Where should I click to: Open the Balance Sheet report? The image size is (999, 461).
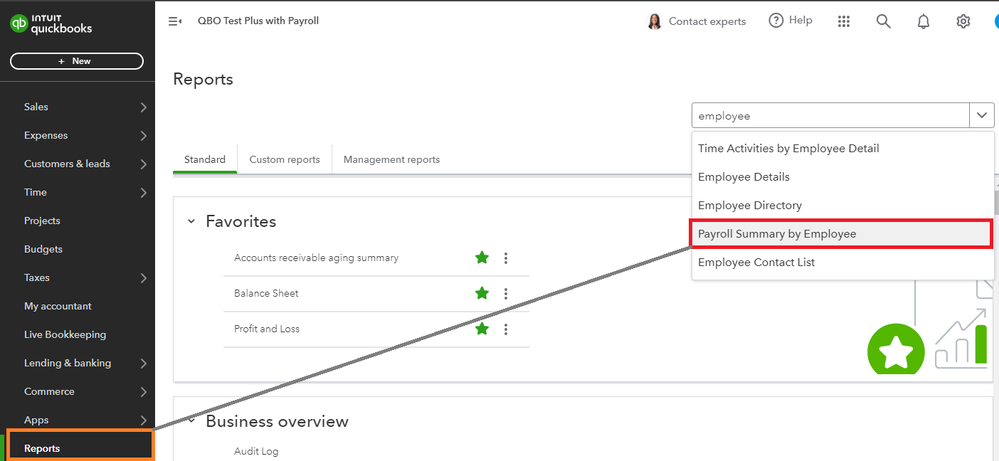pyautogui.click(x=266, y=294)
